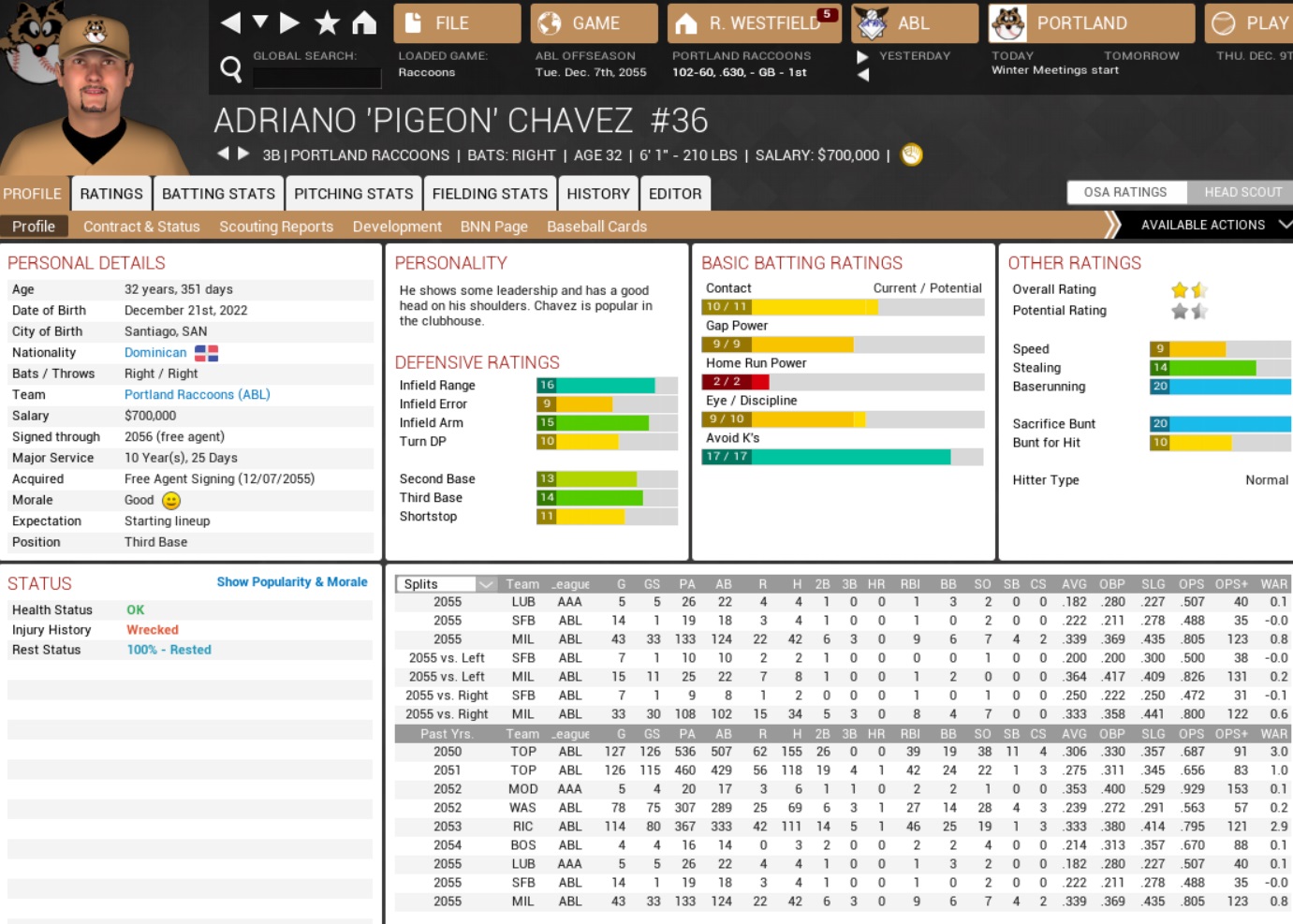The image size is (1293, 924).
Task: Click the forward navigation arrow
Action: pos(290,22)
